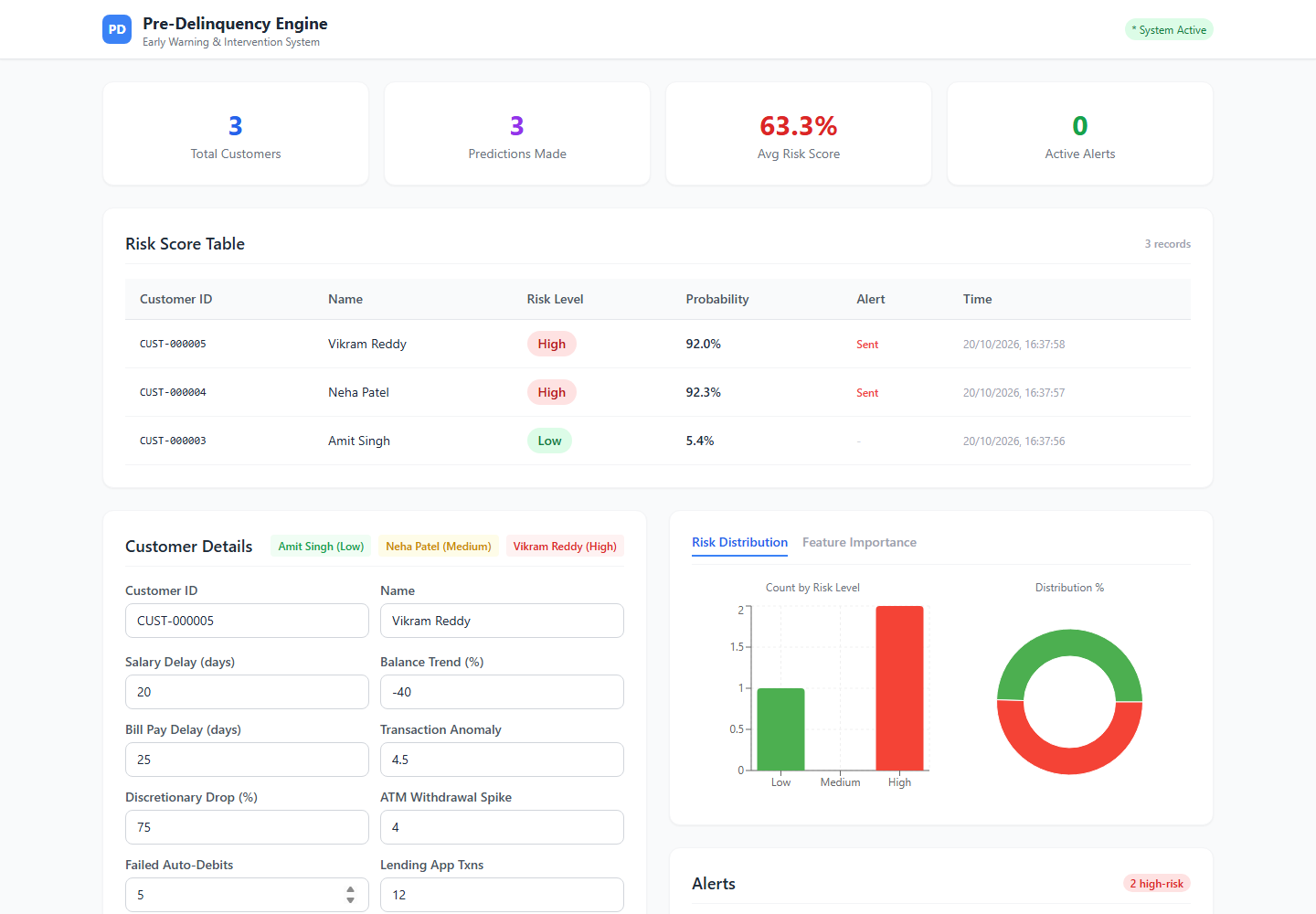Viewport: 1316px width, 914px height.
Task: Click the Sent alert in Neha Patel row
Action: [867, 393]
